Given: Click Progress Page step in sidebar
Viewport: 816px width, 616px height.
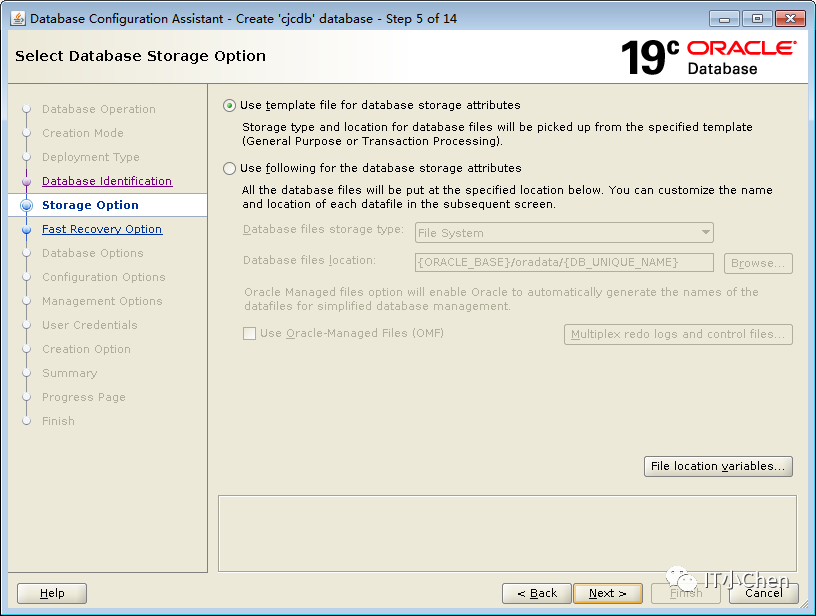Looking at the screenshot, I should (x=84, y=397).
